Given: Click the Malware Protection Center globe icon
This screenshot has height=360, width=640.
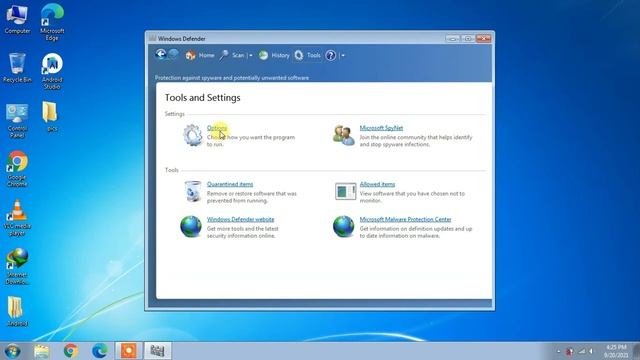Looking at the screenshot, I should tap(344, 227).
